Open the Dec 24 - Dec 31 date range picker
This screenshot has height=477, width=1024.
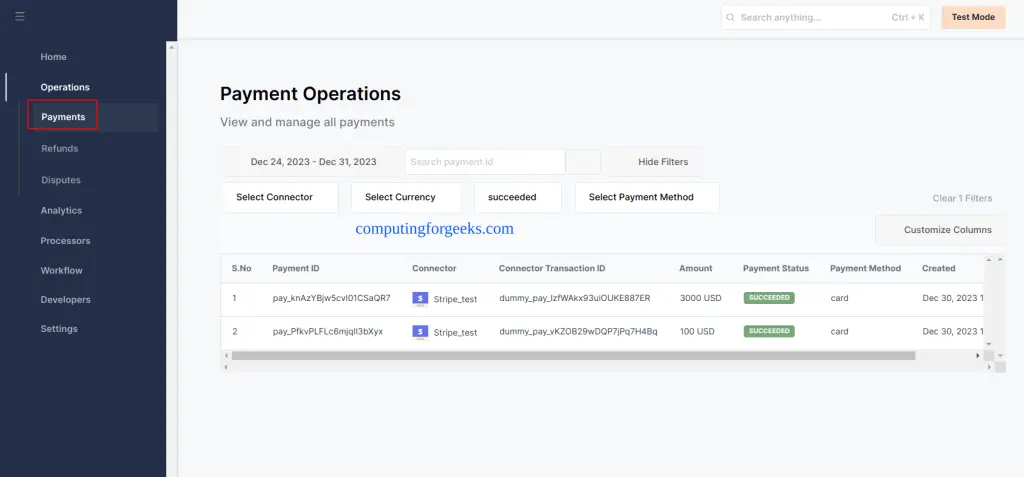click(313, 161)
